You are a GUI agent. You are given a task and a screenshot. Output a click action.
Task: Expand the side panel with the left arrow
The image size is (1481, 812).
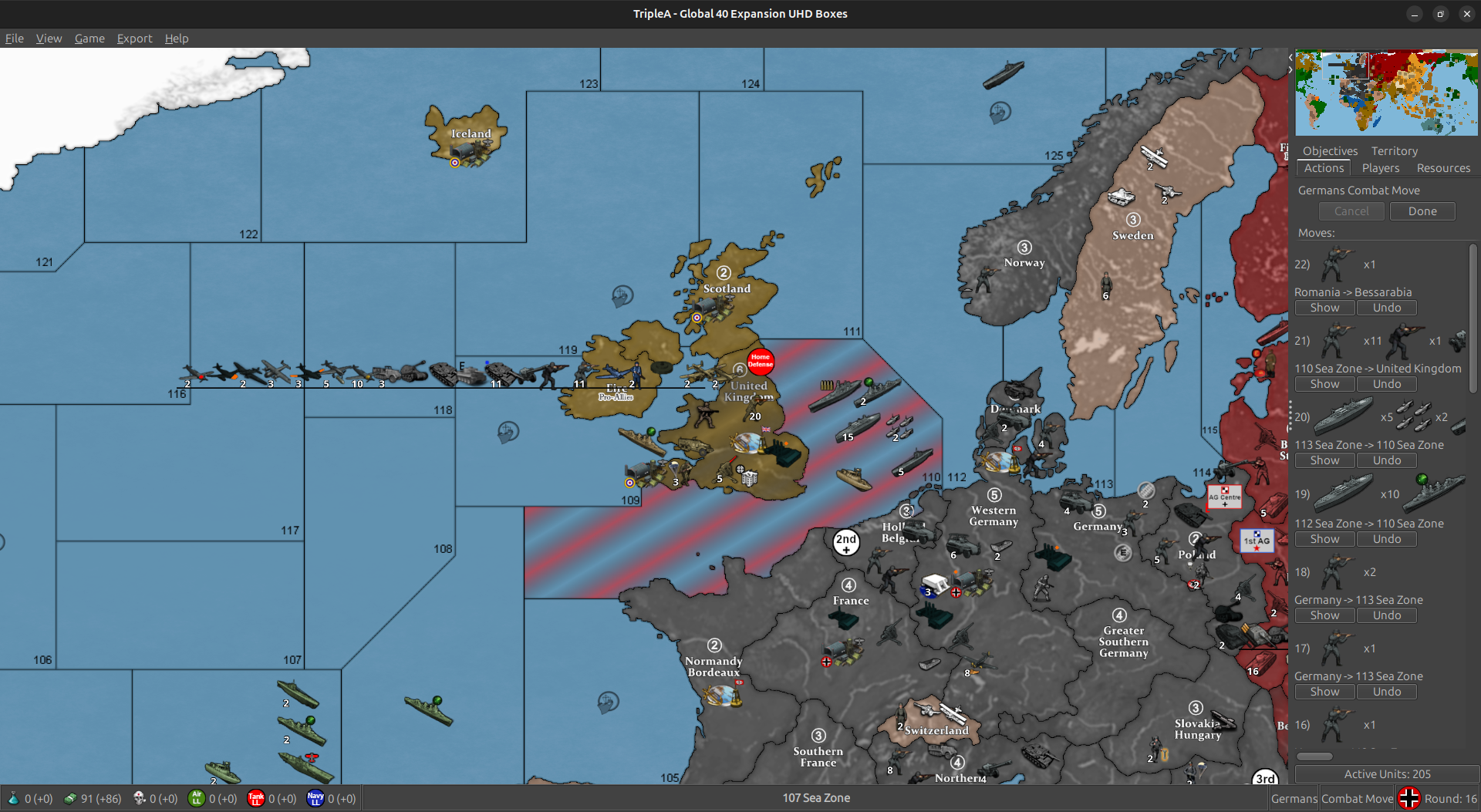1290,57
